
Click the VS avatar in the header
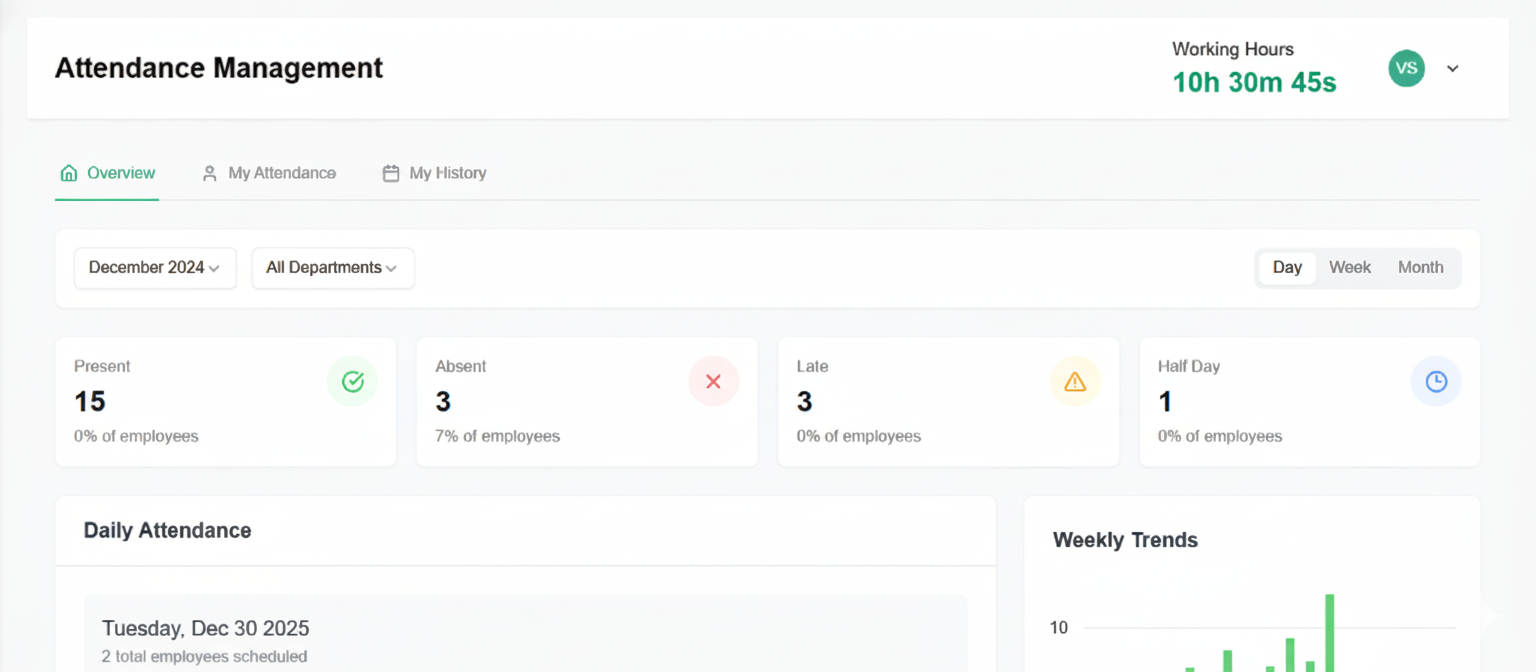click(1406, 68)
